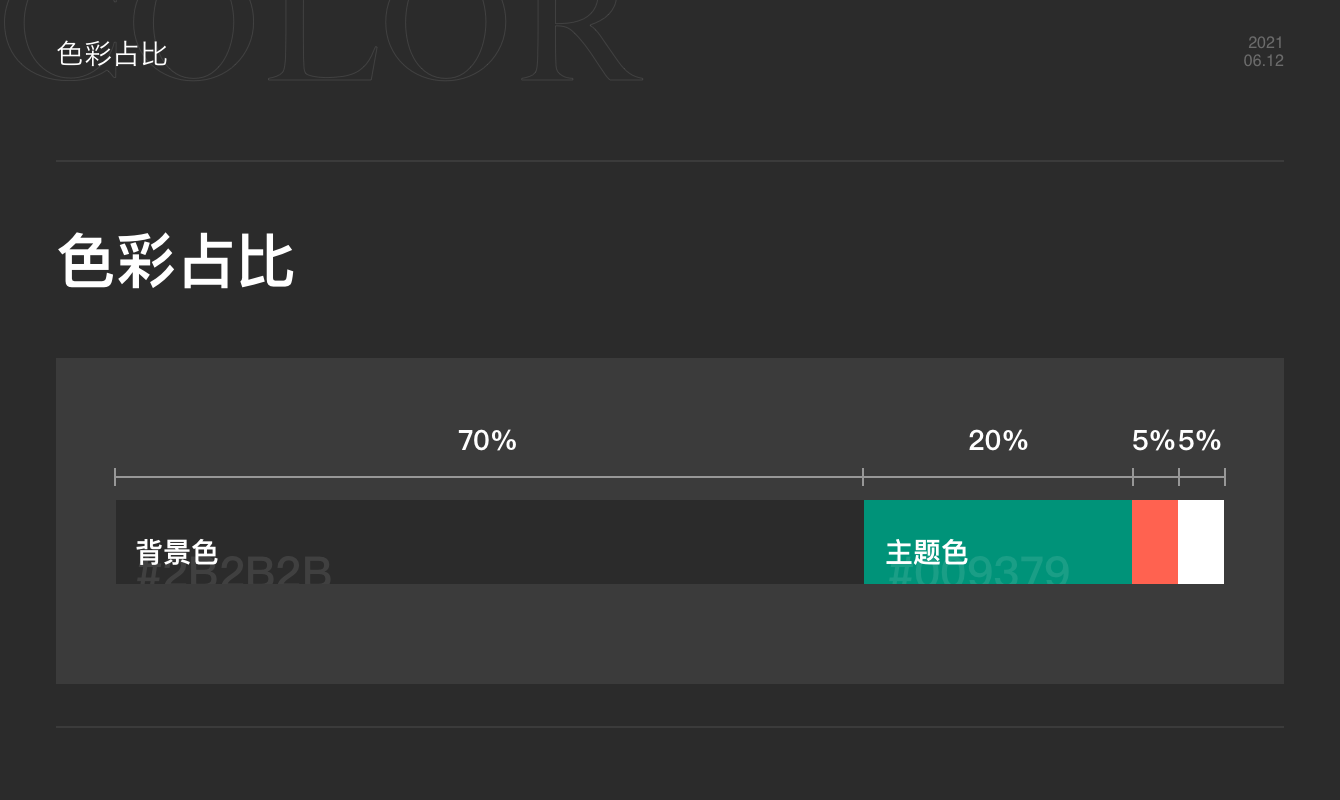Screen dimensions: 1340x800
Task: Click the "2021 06.12" date text
Action: click(x=1264, y=51)
